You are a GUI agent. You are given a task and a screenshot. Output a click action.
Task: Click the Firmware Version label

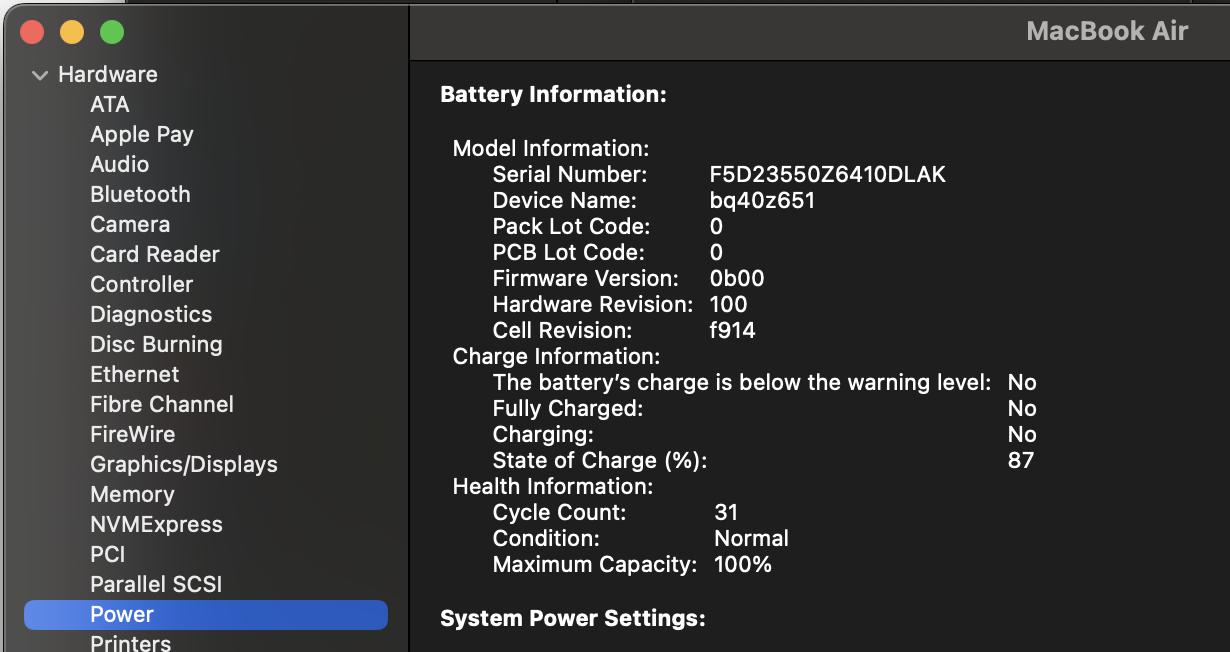click(585, 278)
